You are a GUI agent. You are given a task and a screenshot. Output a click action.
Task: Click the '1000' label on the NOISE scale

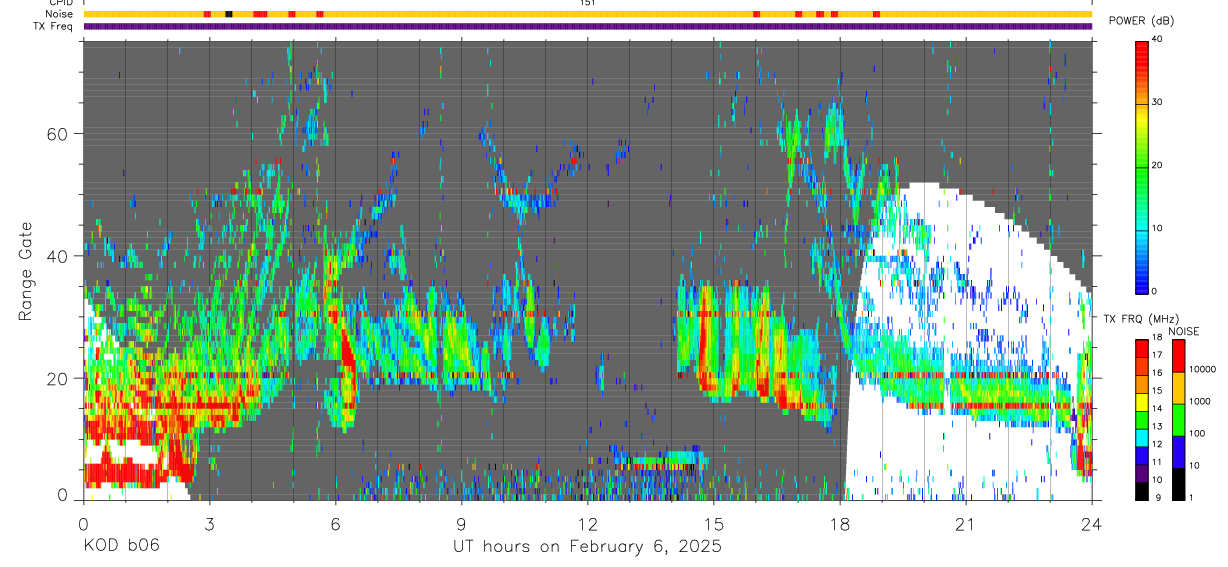(1200, 402)
